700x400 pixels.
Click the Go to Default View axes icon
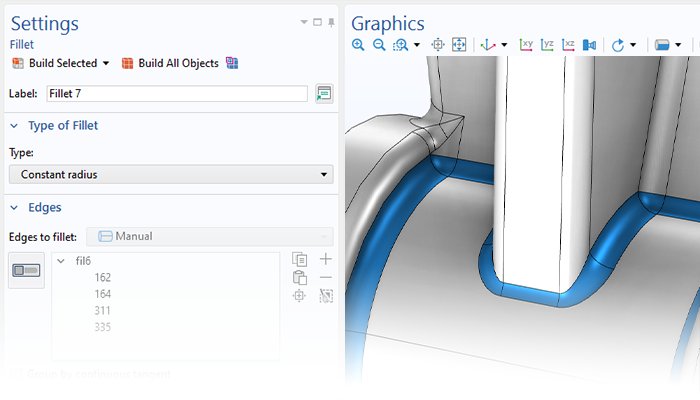tap(488, 45)
